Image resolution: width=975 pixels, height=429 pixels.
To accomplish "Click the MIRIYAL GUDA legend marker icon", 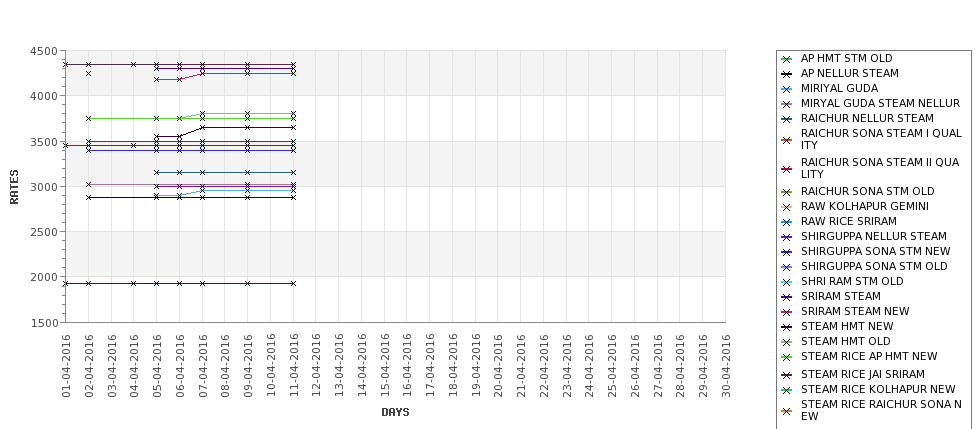I will click(787, 89).
